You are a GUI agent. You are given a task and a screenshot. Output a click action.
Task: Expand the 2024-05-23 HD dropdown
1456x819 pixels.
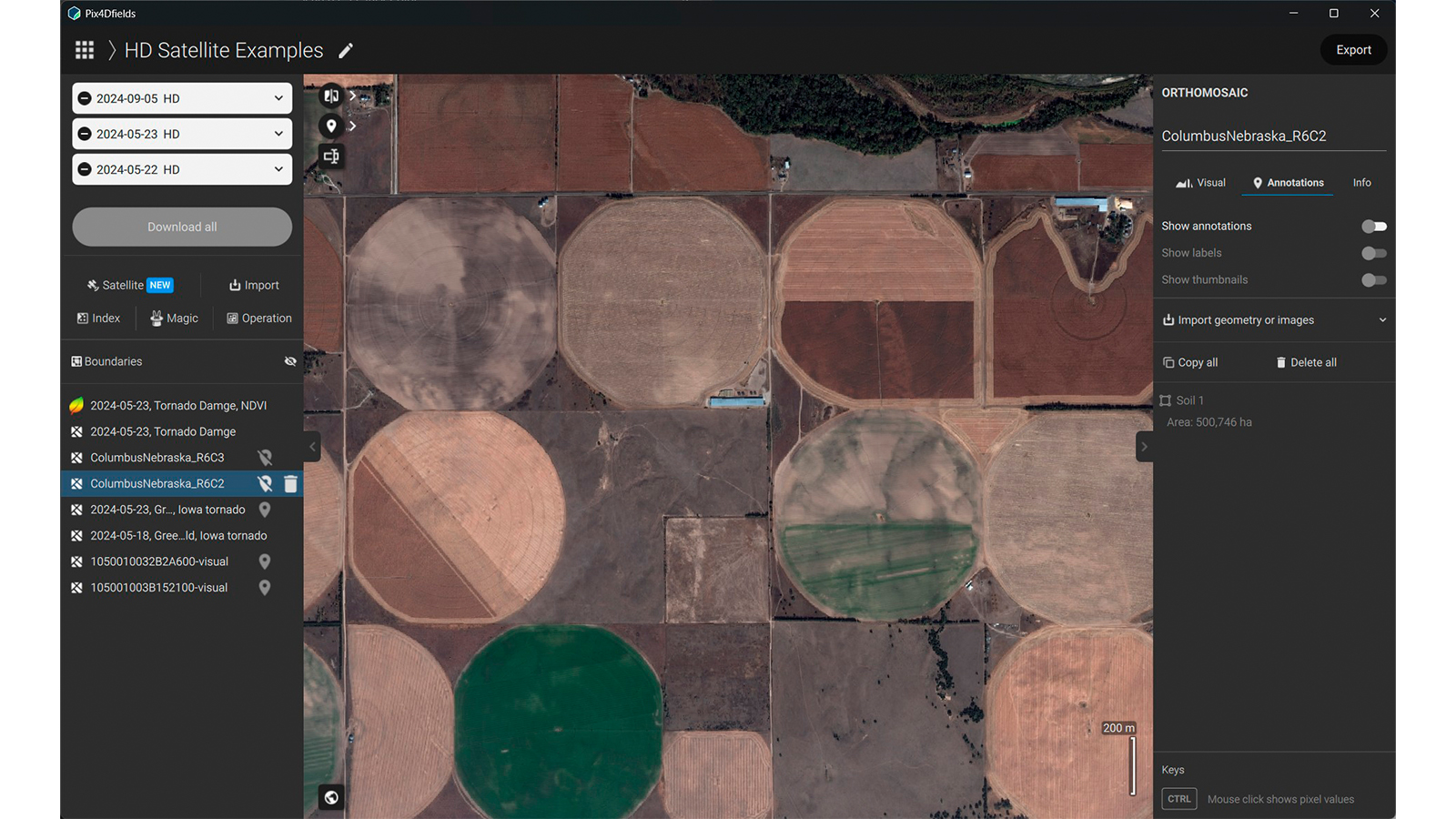pyautogui.click(x=278, y=134)
